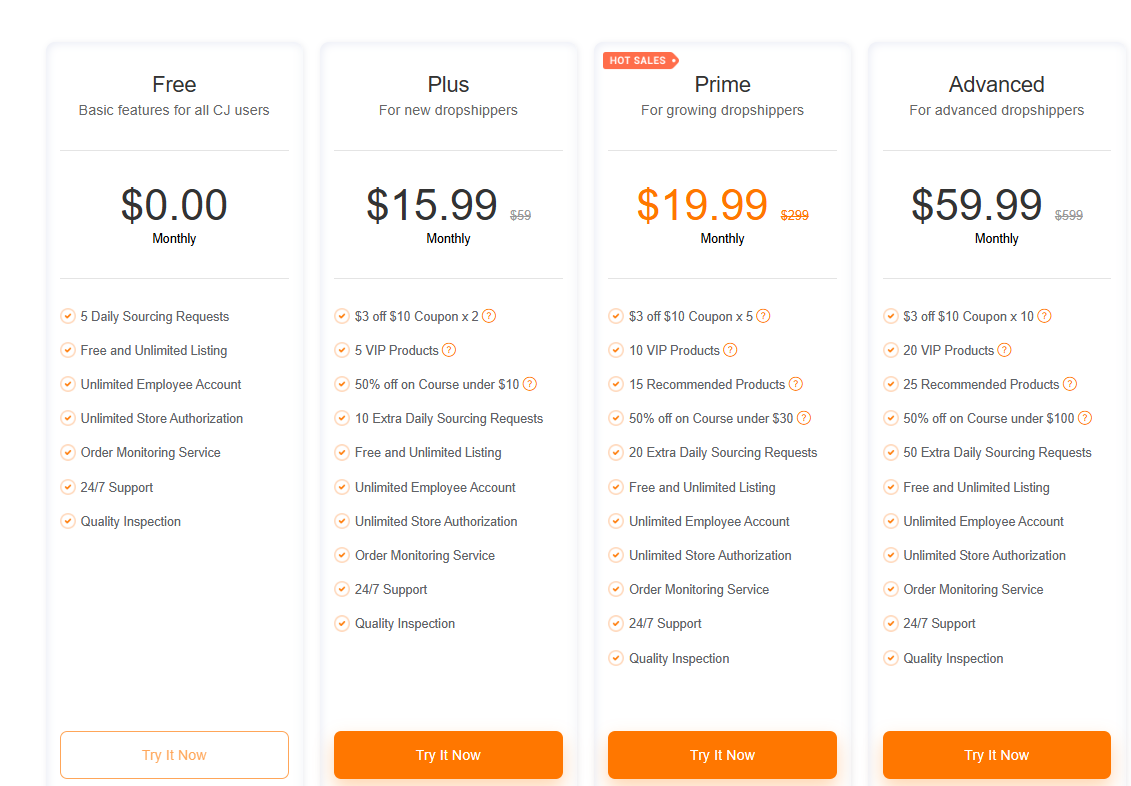This screenshot has height=786, width=1131.
Task: Select the Advanced plan title
Action: [x=996, y=85]
